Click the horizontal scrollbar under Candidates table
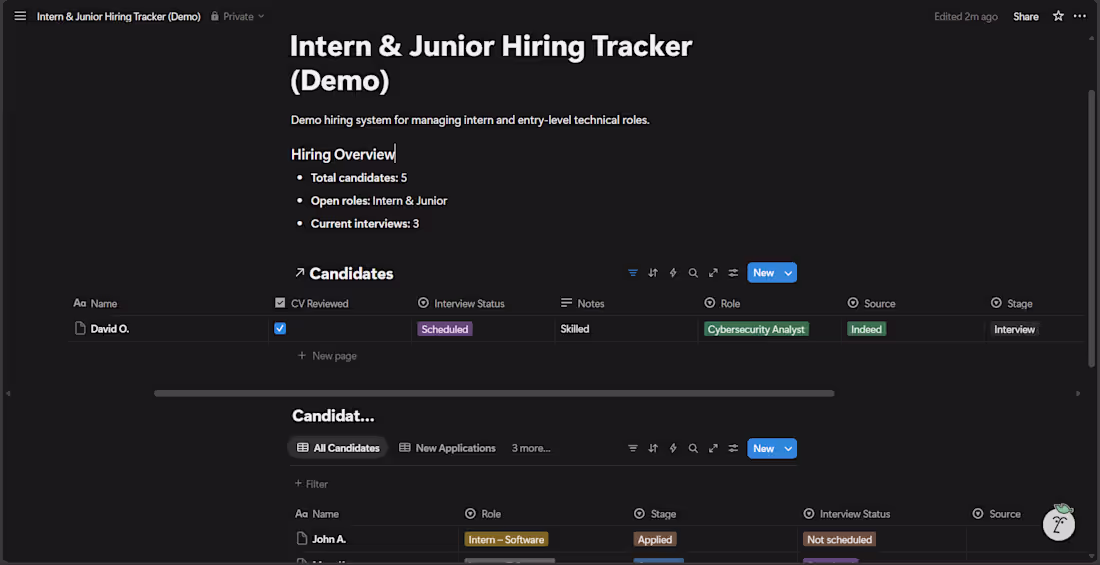1100x565 pixels. point(494,393)
